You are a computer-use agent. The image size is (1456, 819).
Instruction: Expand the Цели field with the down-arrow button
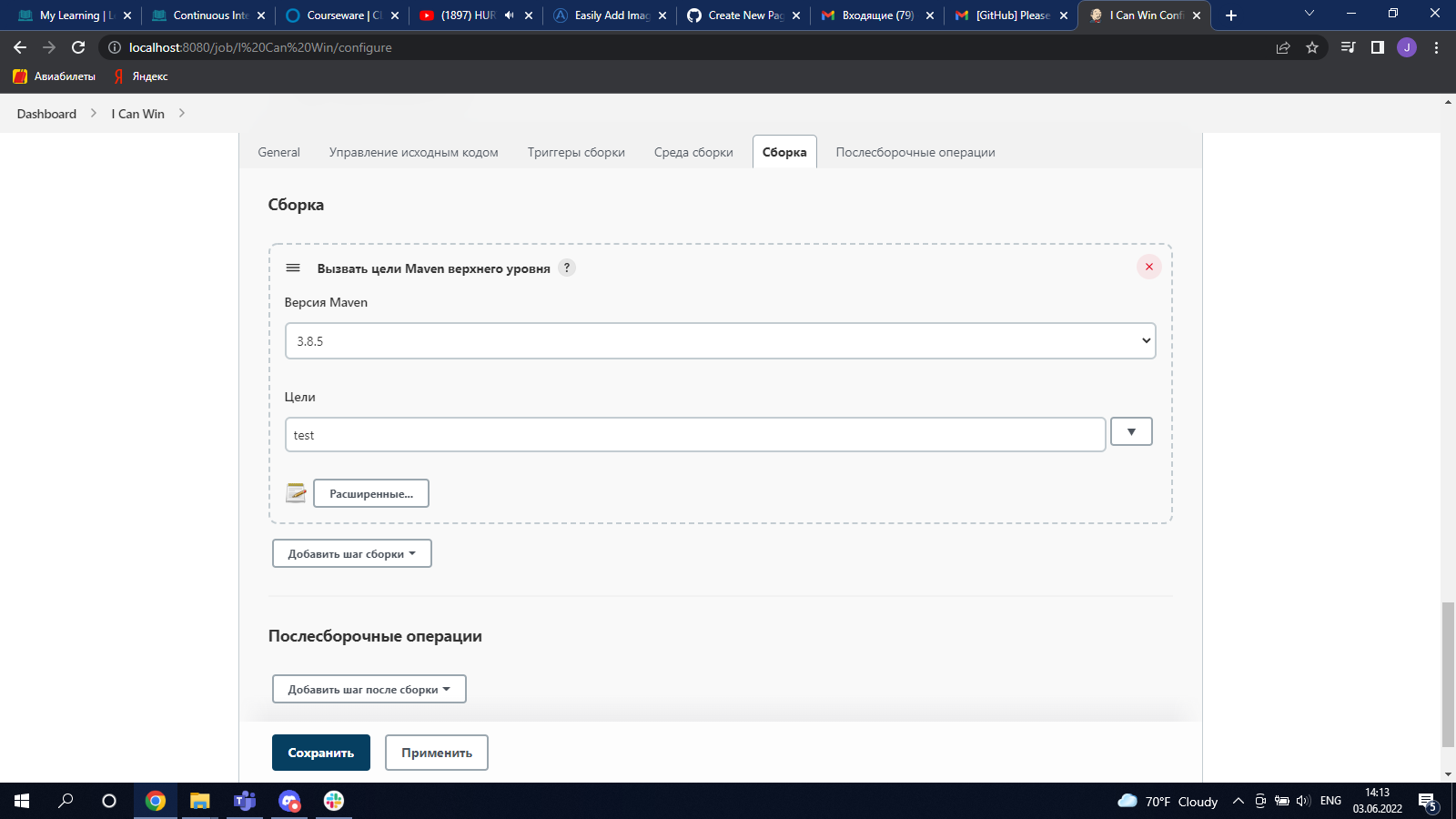coord(1131,431)
